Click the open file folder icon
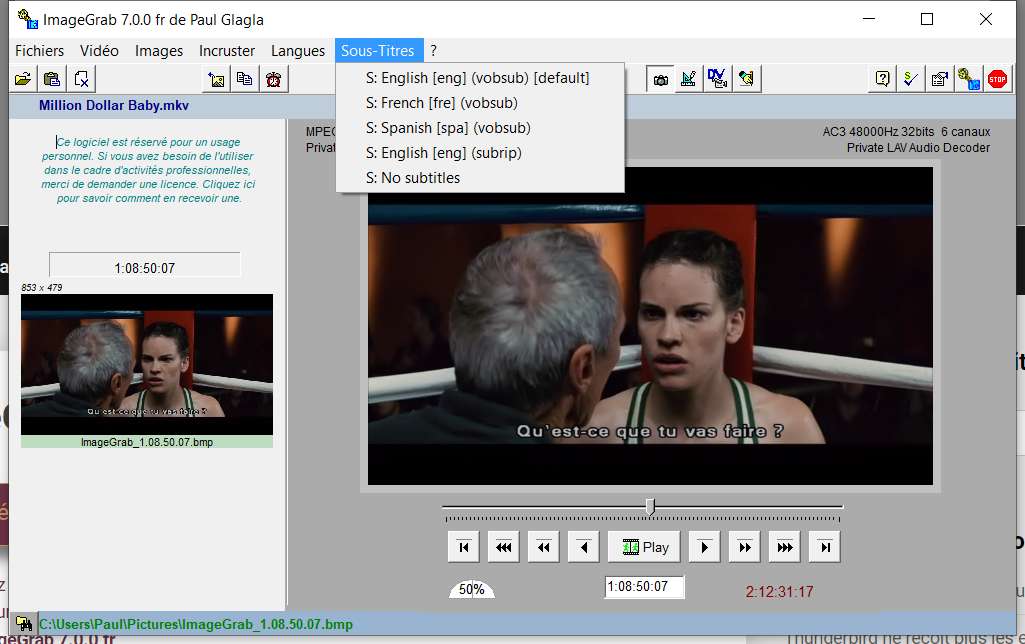The height and width of the screenshot is (644, 1025). [23, 79]
